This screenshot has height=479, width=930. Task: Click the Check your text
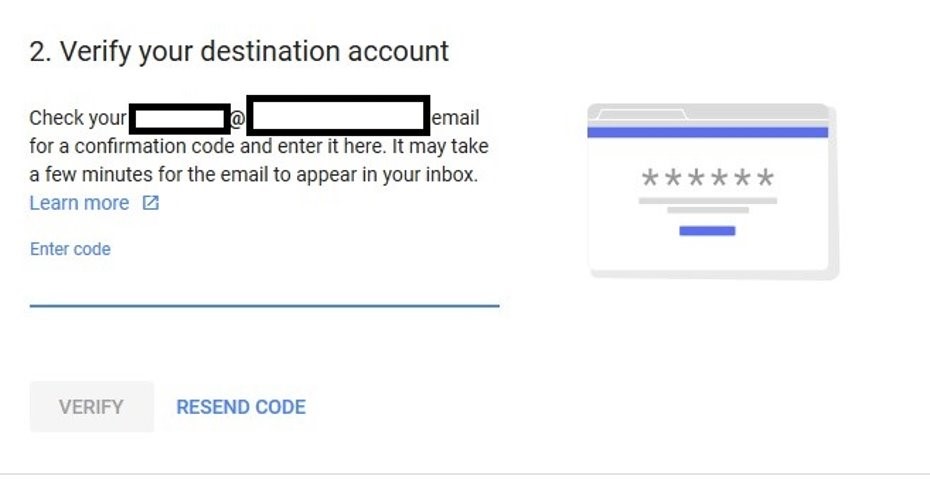coord(78,118)
